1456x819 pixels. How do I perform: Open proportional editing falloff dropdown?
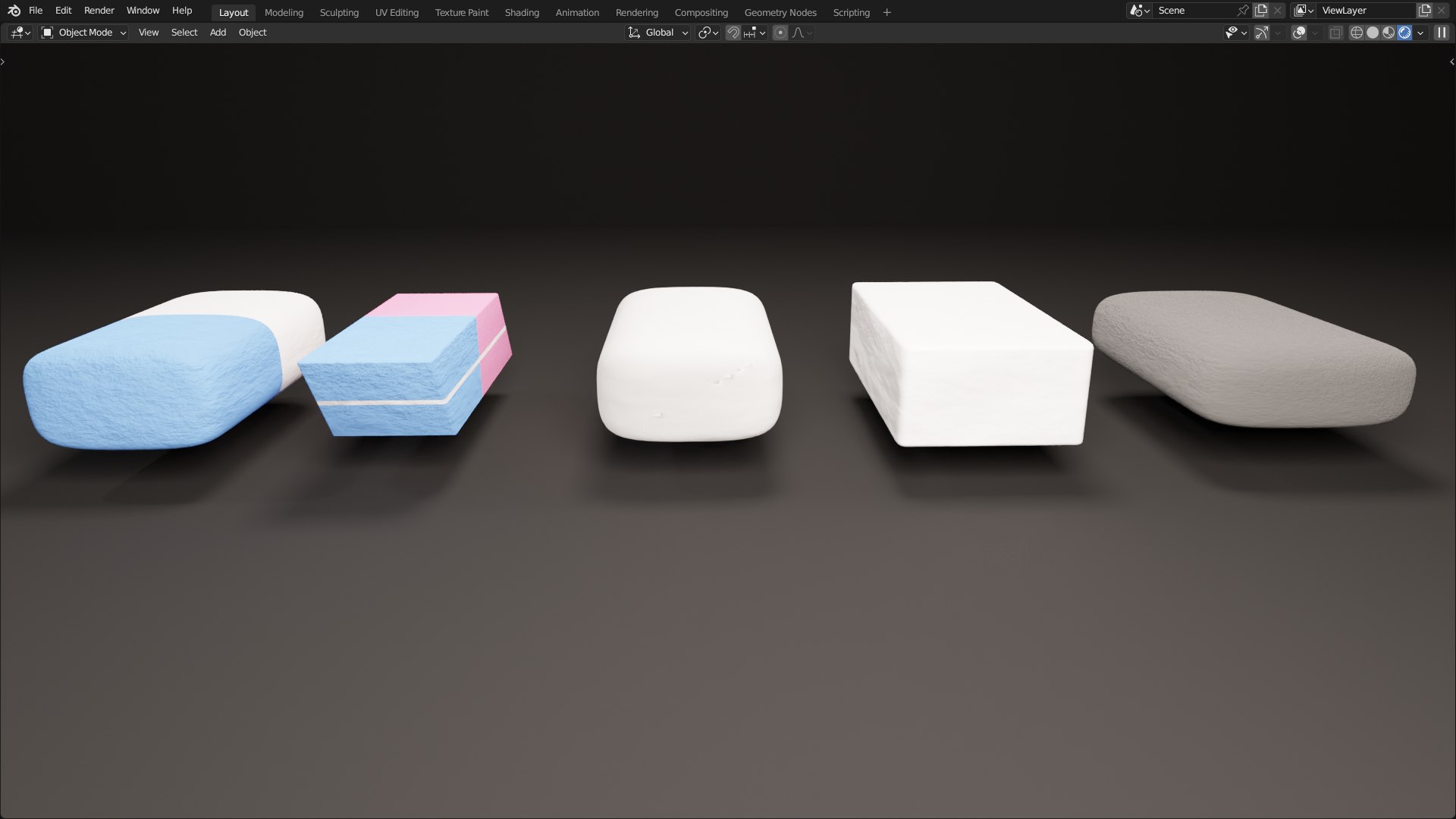coord(802,33)
